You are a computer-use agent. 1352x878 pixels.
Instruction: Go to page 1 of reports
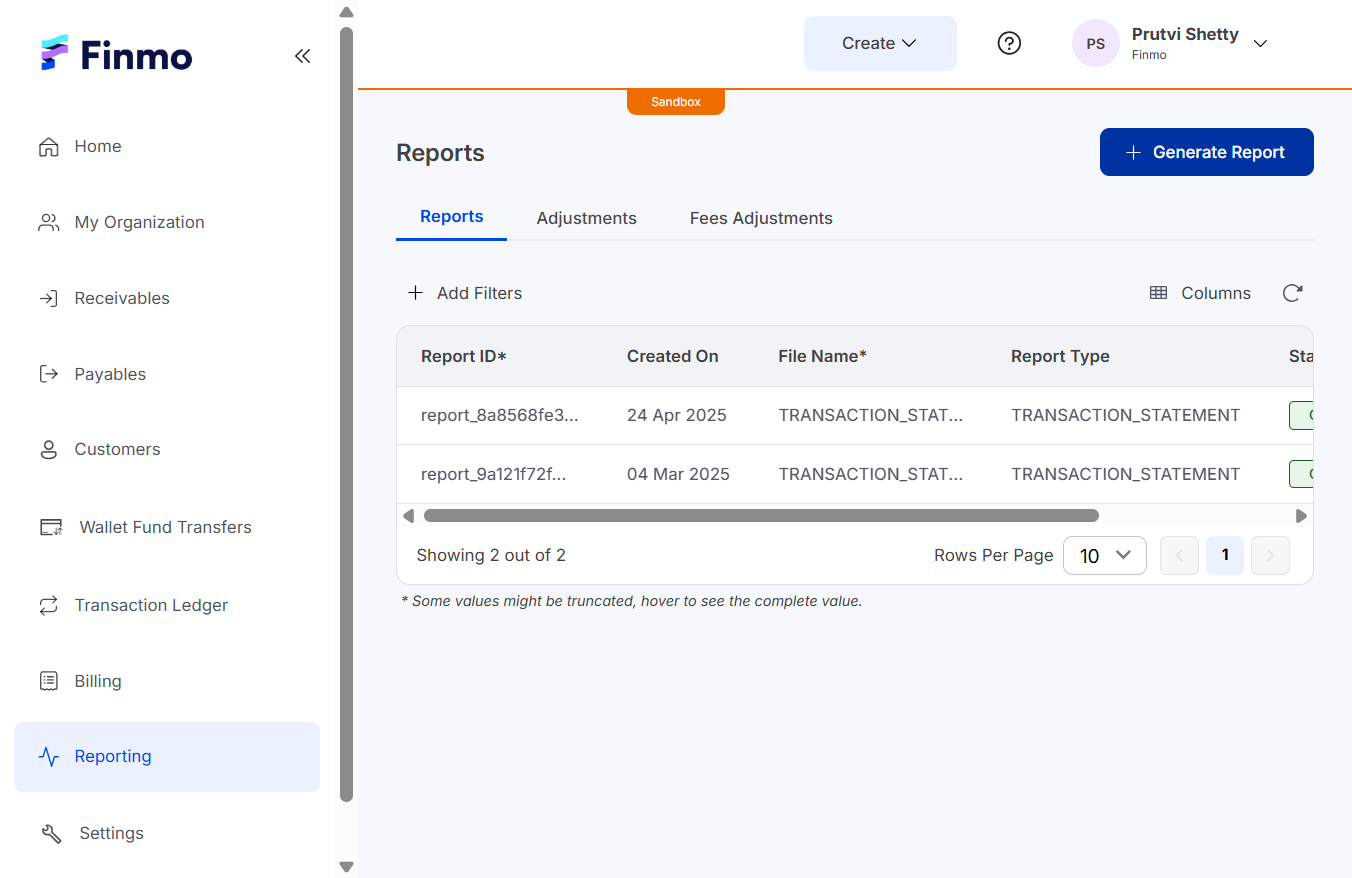click(1225, 555)
